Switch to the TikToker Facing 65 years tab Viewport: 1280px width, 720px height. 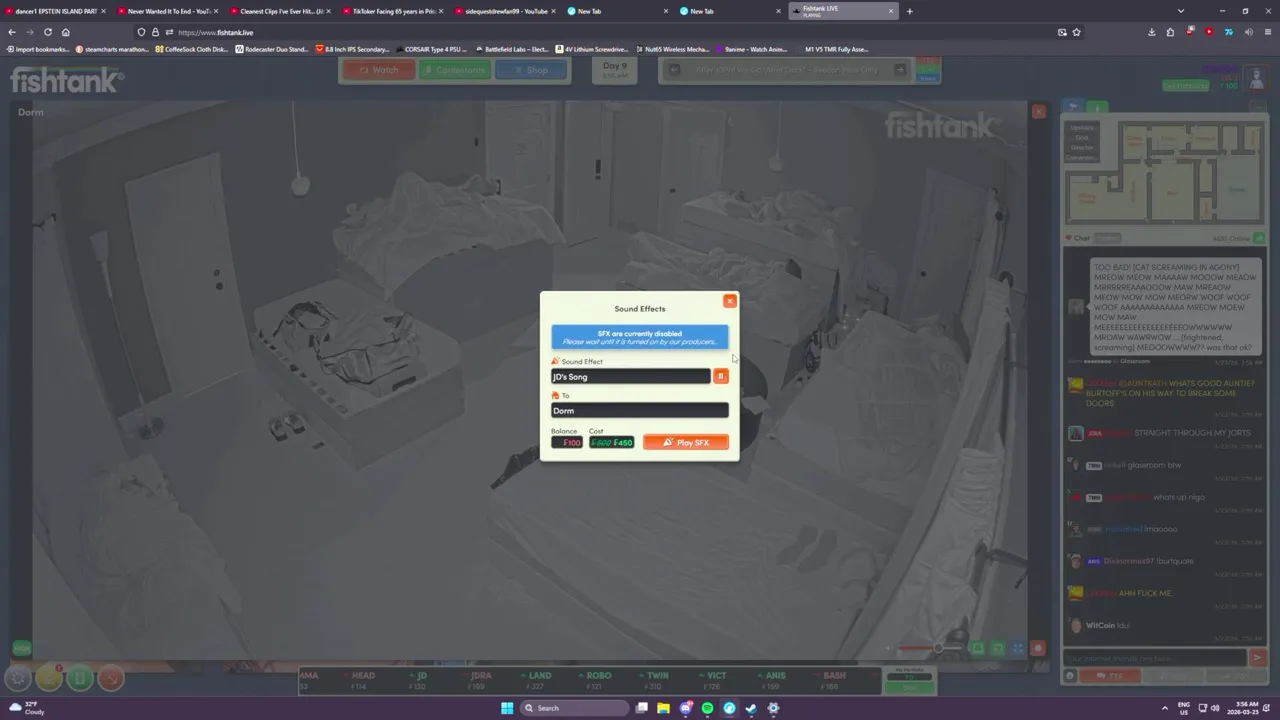tap(393, 11)
